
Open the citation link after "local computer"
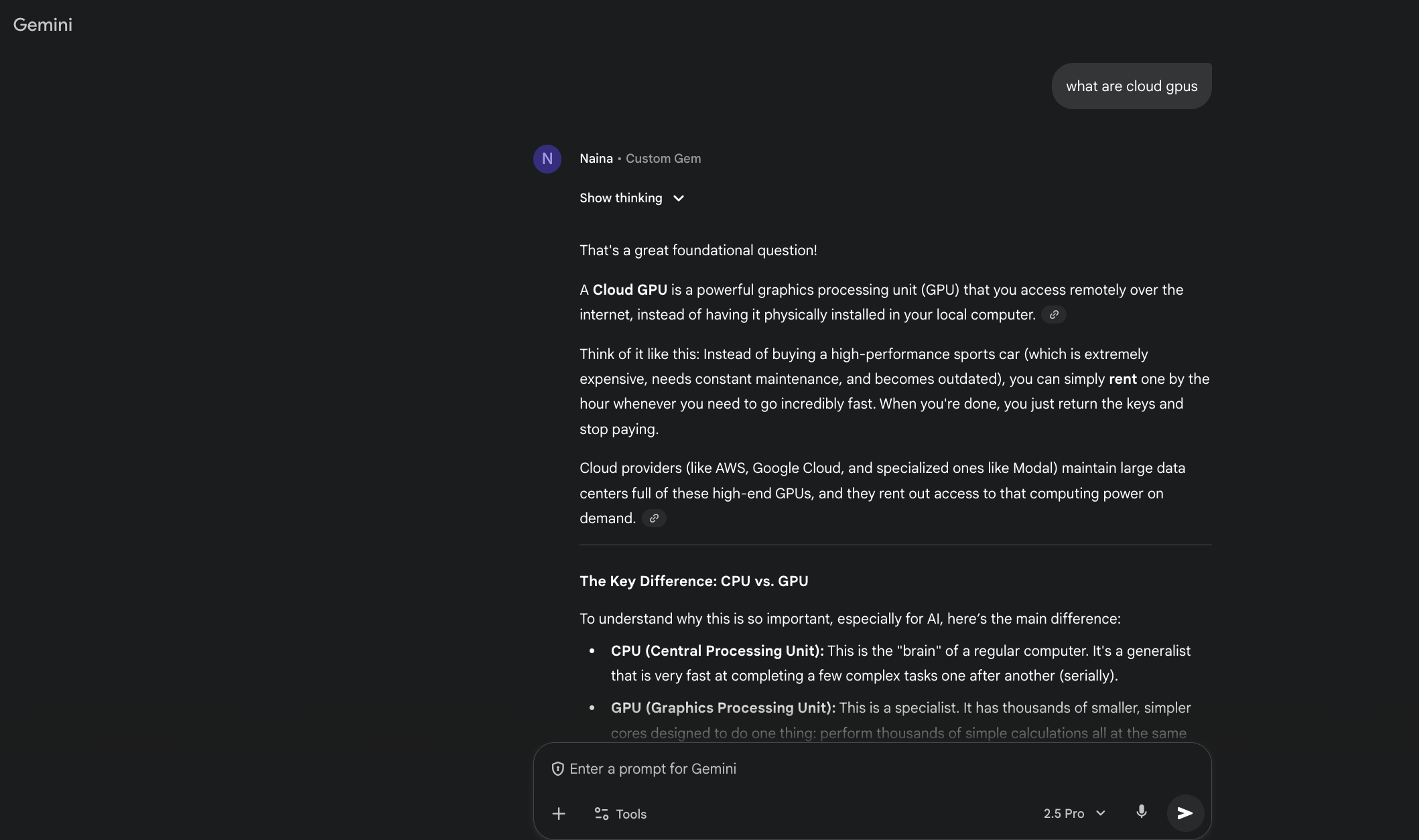tap(1053, 314)
